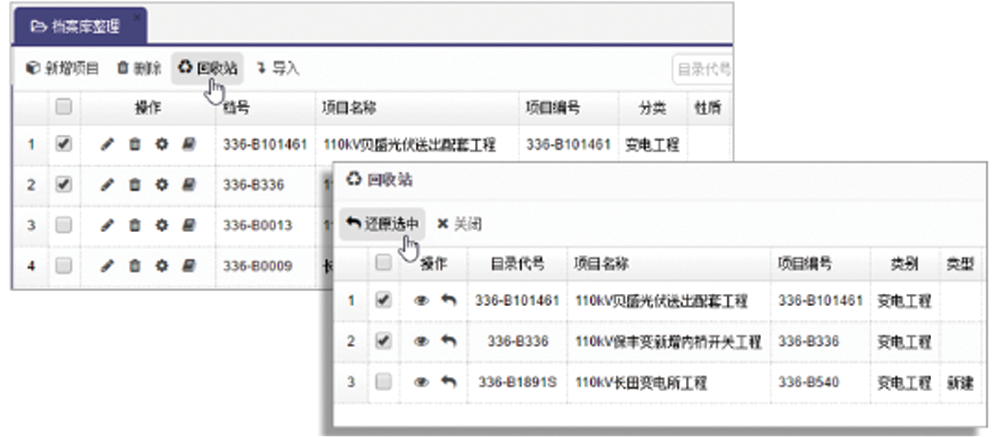Click 导入 in the toolbar
Image resolution: width=1003 pixels, height=437 pixels.
click(278, 68)
